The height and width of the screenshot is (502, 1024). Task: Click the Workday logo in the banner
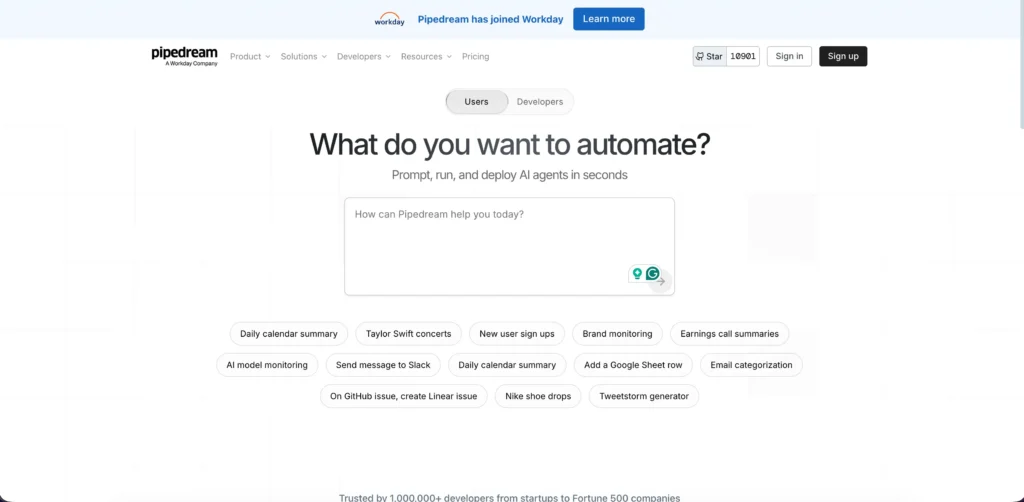click(389, 19)
